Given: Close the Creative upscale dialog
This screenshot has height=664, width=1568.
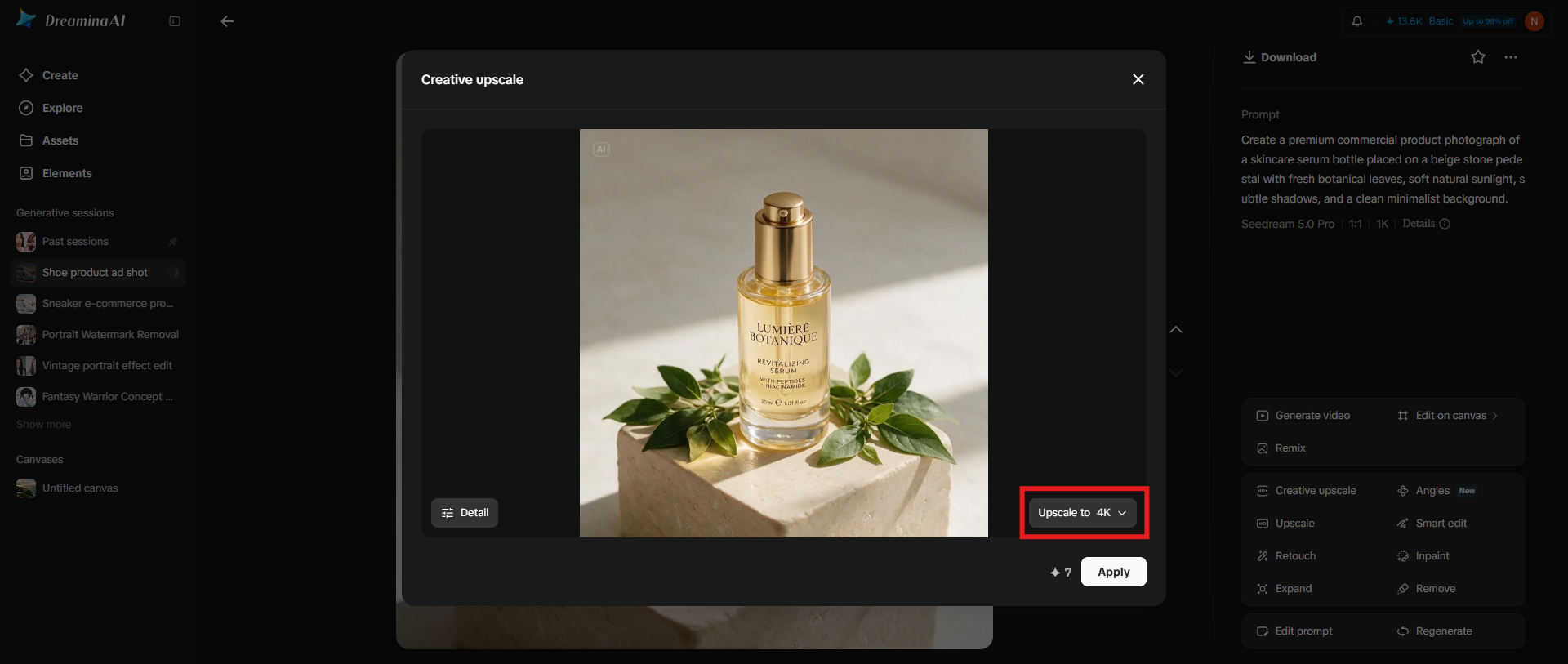Looking at the screenshot, I should (1138, 79).
